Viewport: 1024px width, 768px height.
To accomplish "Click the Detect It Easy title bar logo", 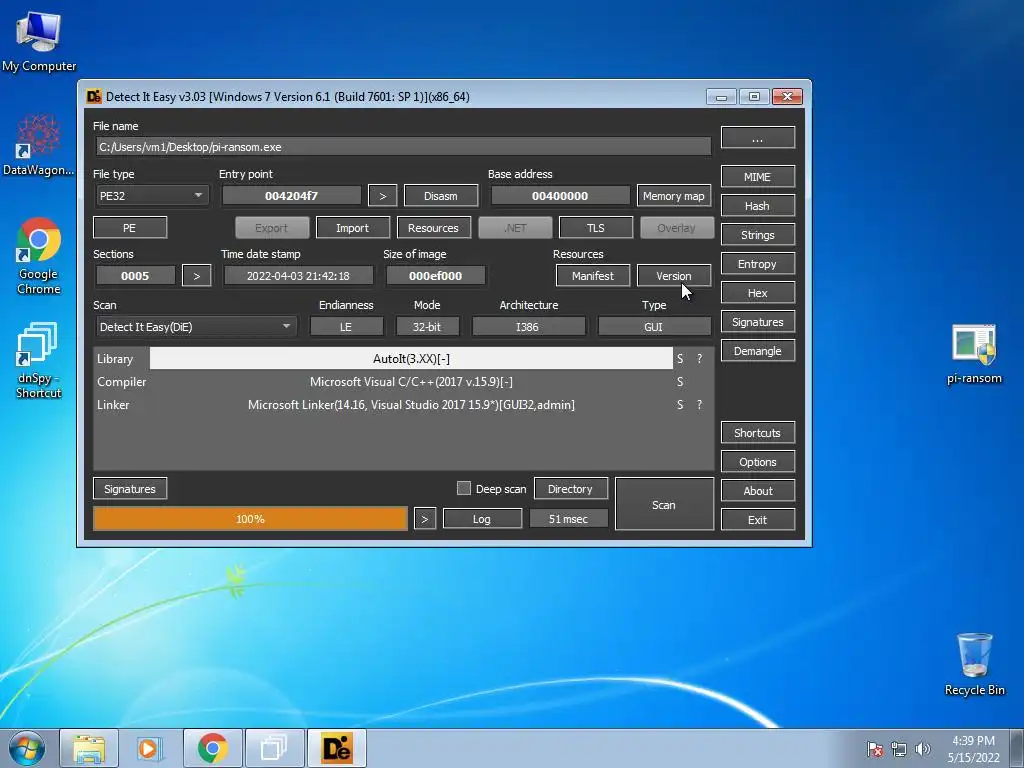I will click(94, 97).
